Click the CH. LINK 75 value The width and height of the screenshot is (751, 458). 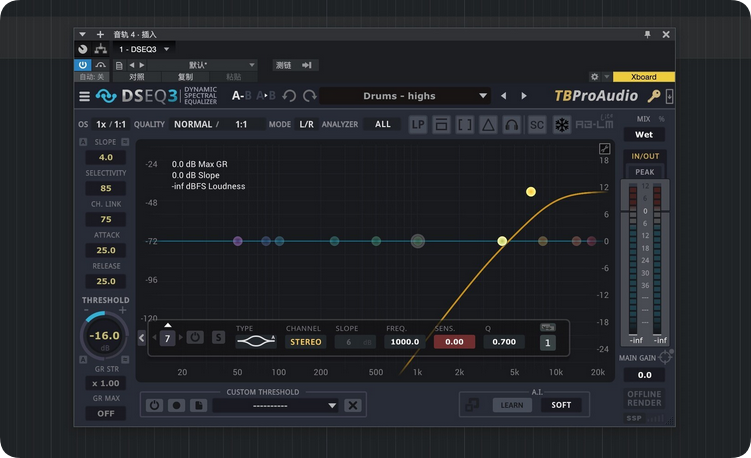[106, 219]
